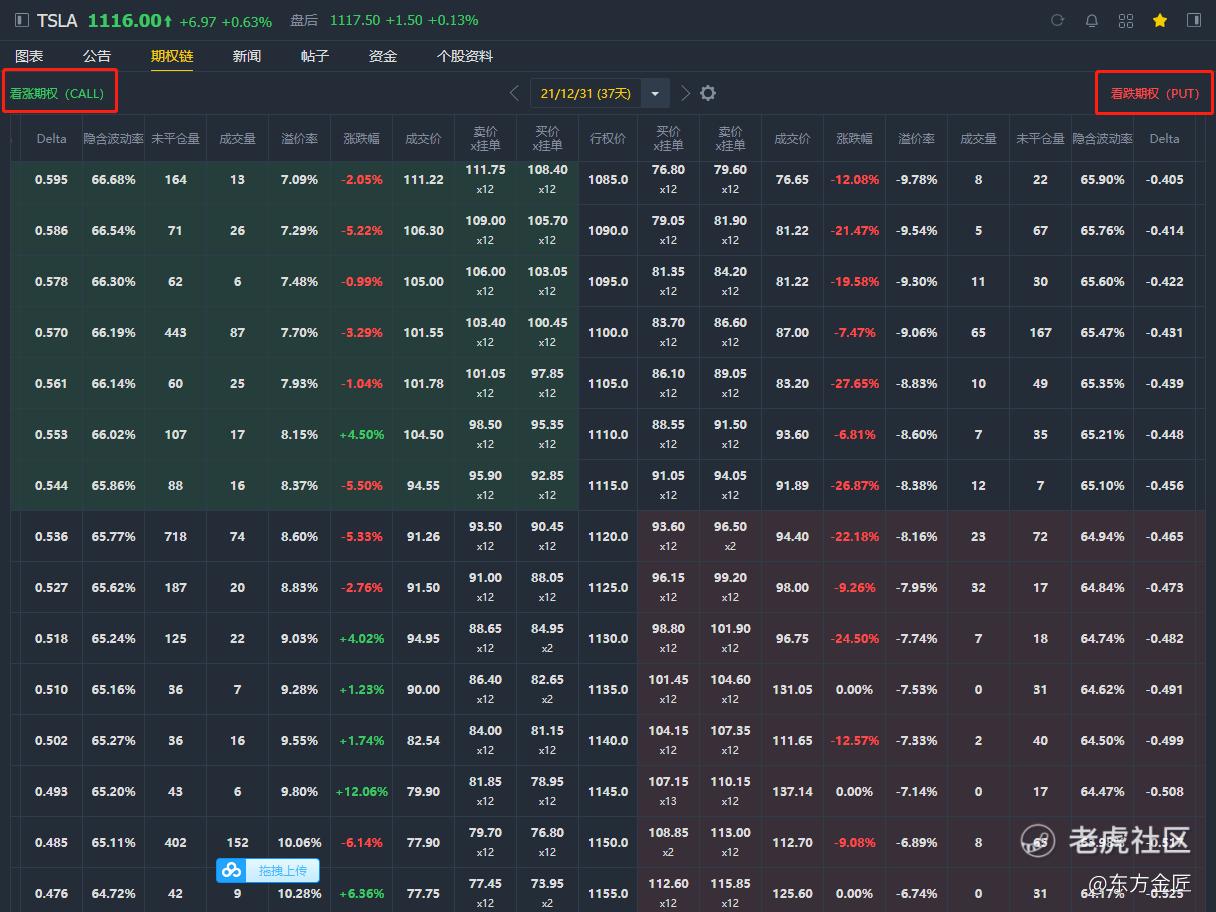Go to previous expiration date arrow

click(x=514, y=93)
